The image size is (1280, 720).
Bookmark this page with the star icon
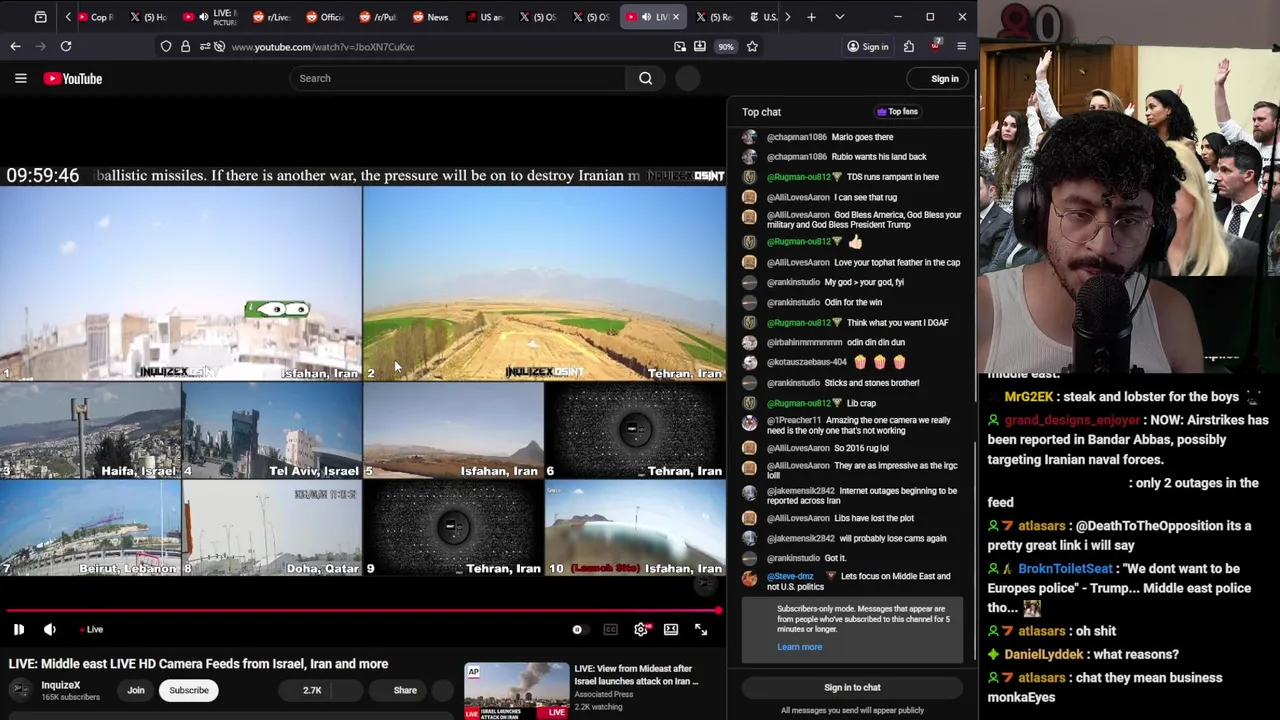pos(752,46)
